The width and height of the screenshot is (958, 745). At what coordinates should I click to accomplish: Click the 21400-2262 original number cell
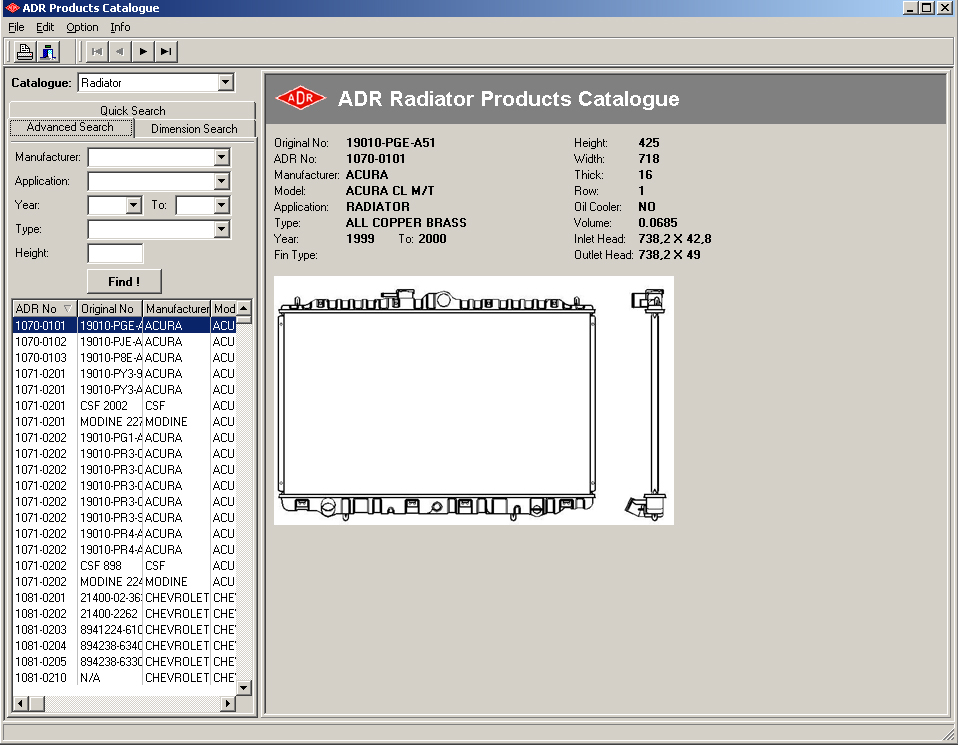[110, 614]
